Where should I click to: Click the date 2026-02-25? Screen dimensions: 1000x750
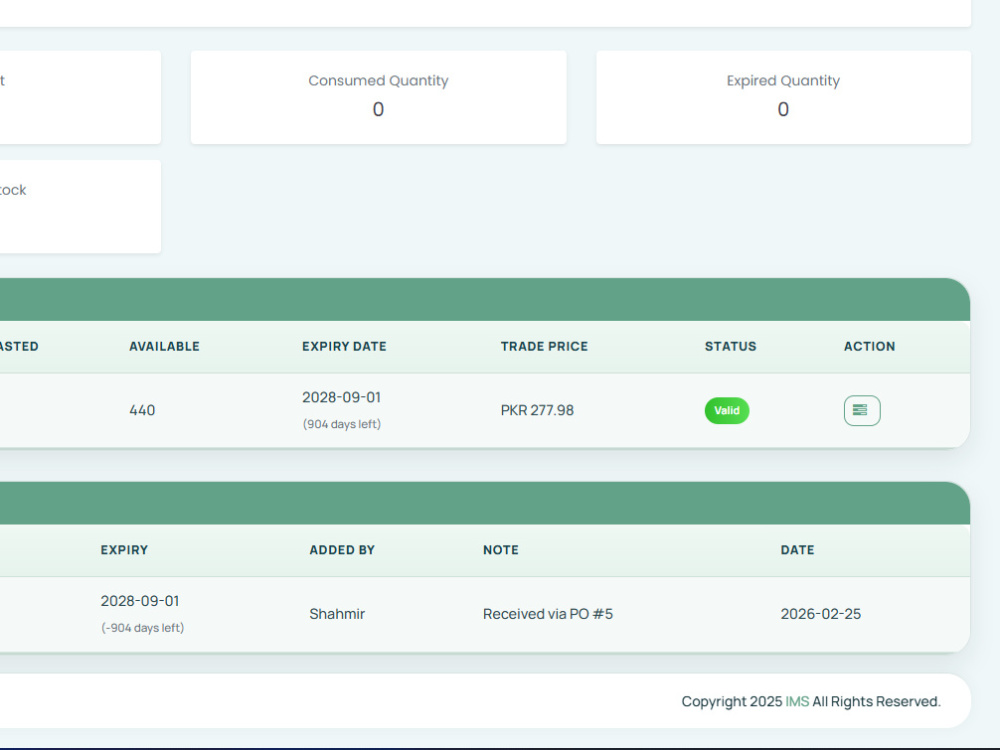tap(820, 614)
